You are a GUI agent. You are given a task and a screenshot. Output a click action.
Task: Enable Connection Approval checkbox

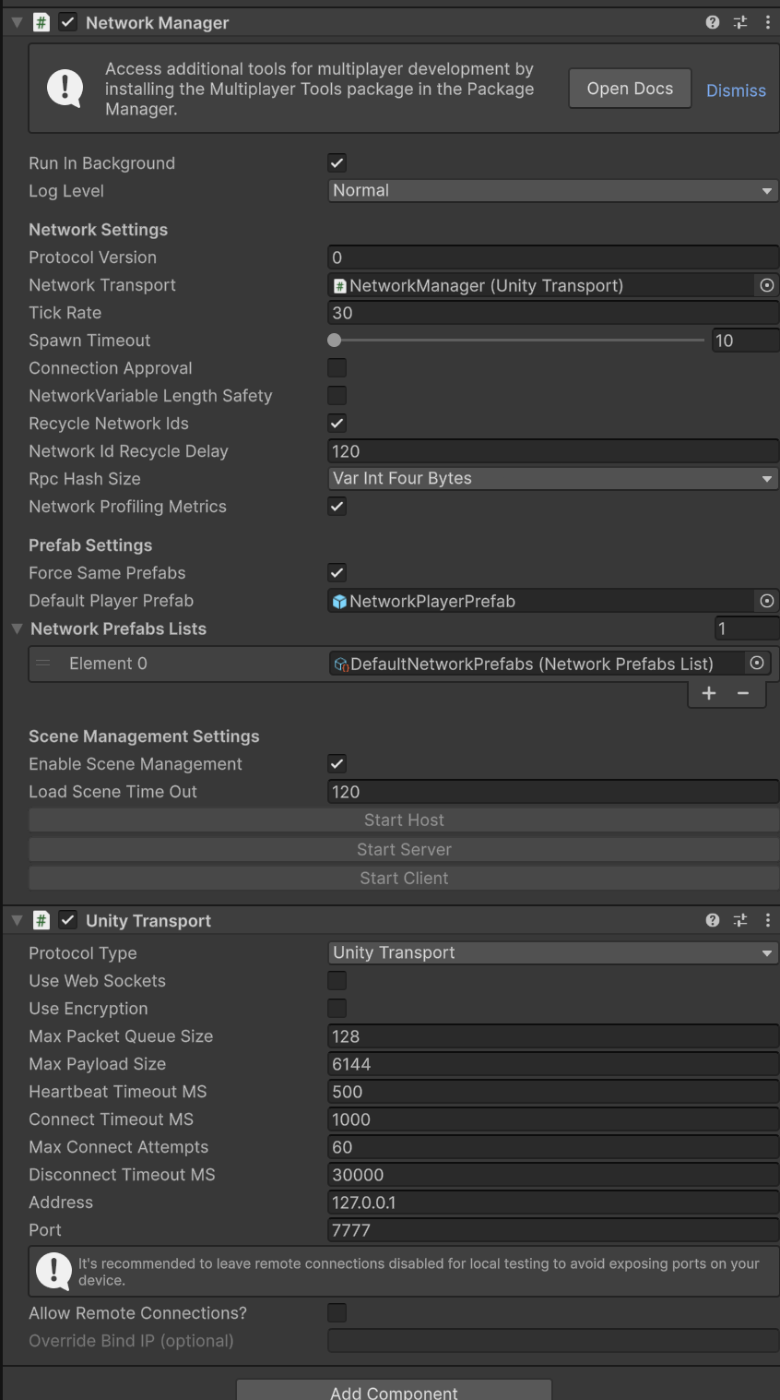point(338,368)
